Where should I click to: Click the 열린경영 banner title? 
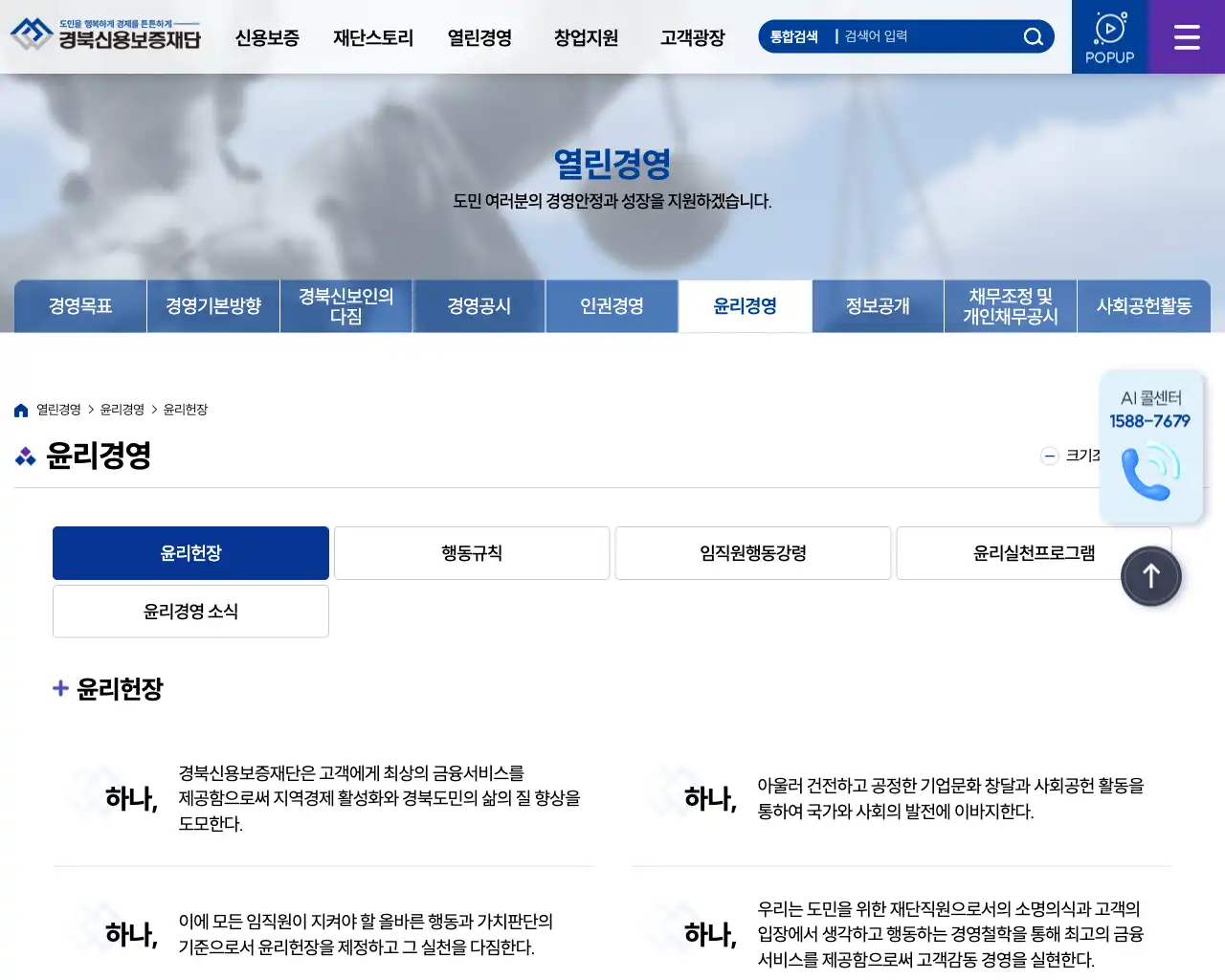pos(612,164)
